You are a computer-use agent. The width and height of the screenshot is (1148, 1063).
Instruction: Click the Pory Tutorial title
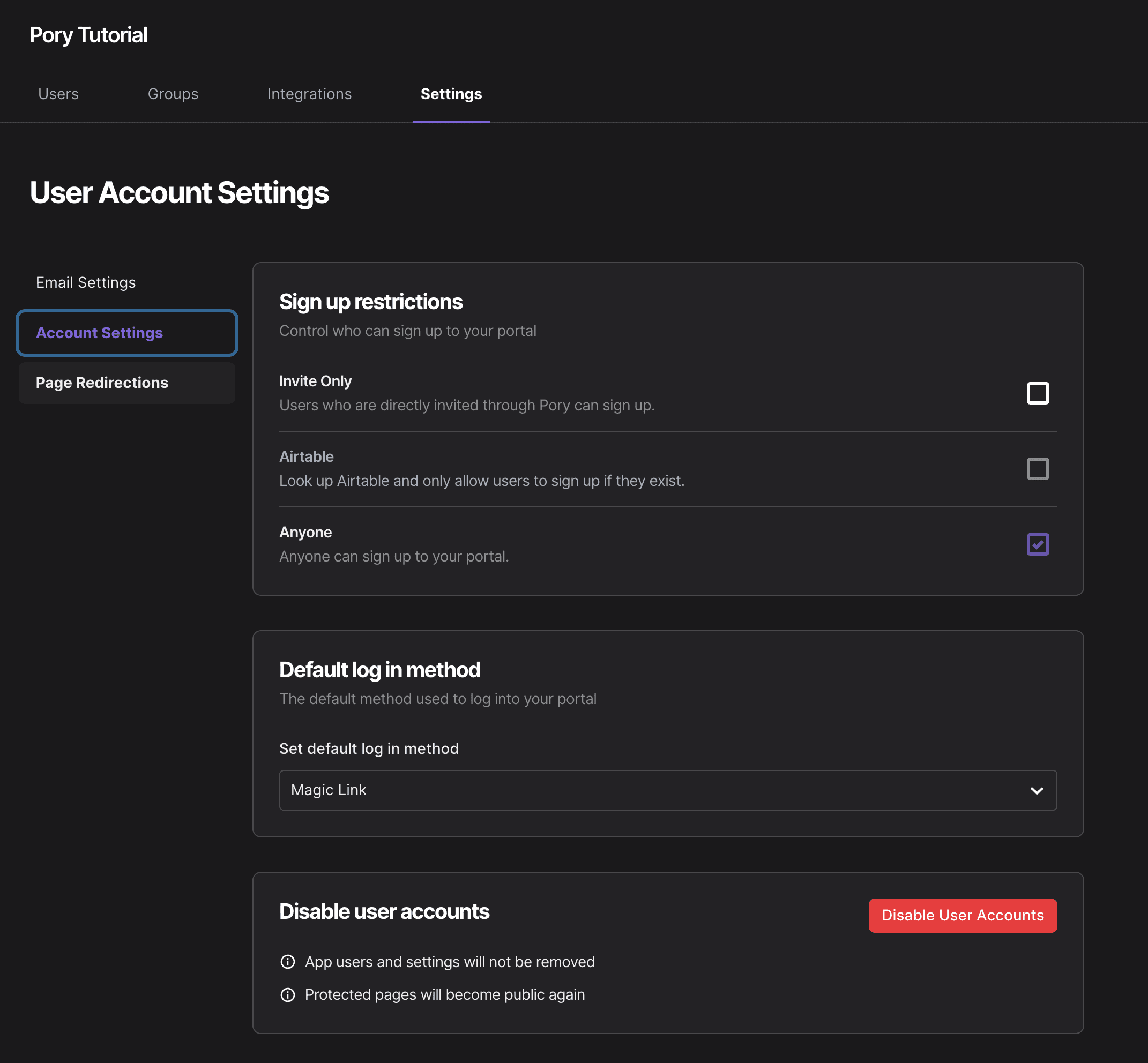point(88,35)
